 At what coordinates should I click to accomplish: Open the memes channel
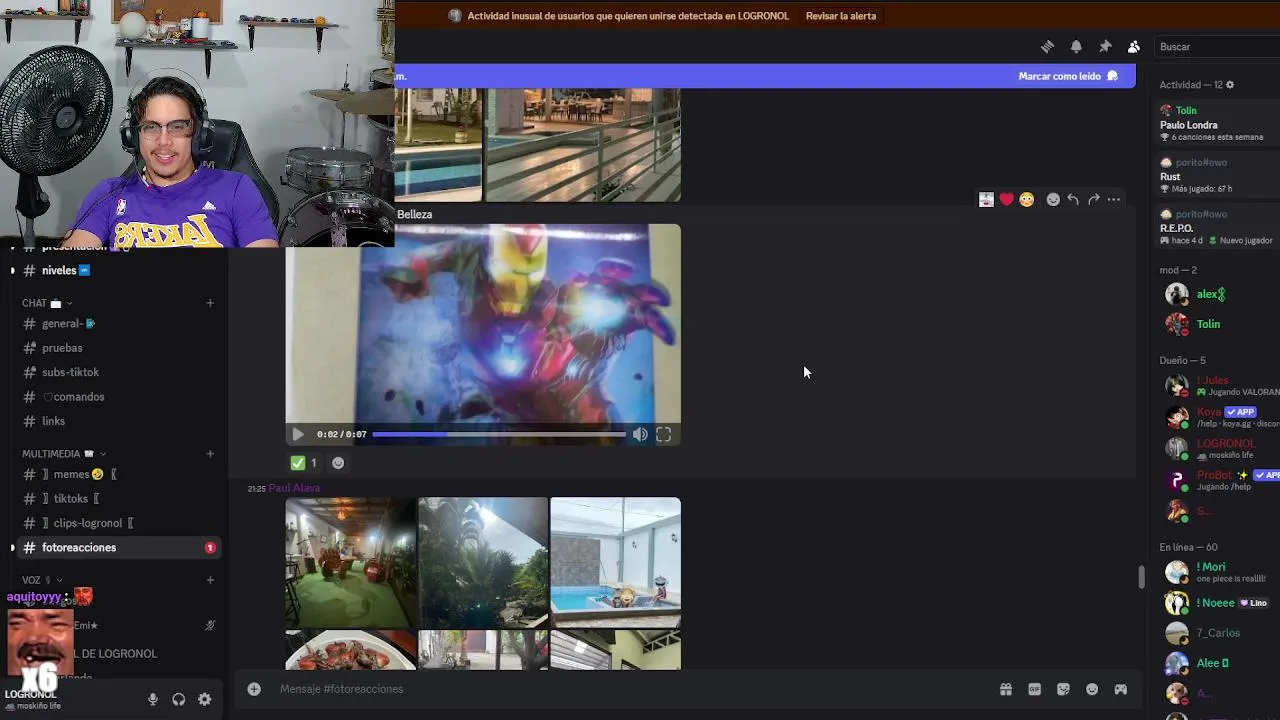[118, 474]
